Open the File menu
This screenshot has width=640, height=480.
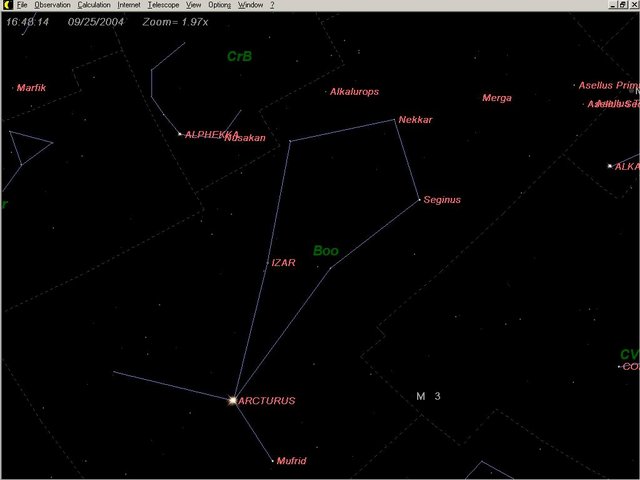point(21,5)
